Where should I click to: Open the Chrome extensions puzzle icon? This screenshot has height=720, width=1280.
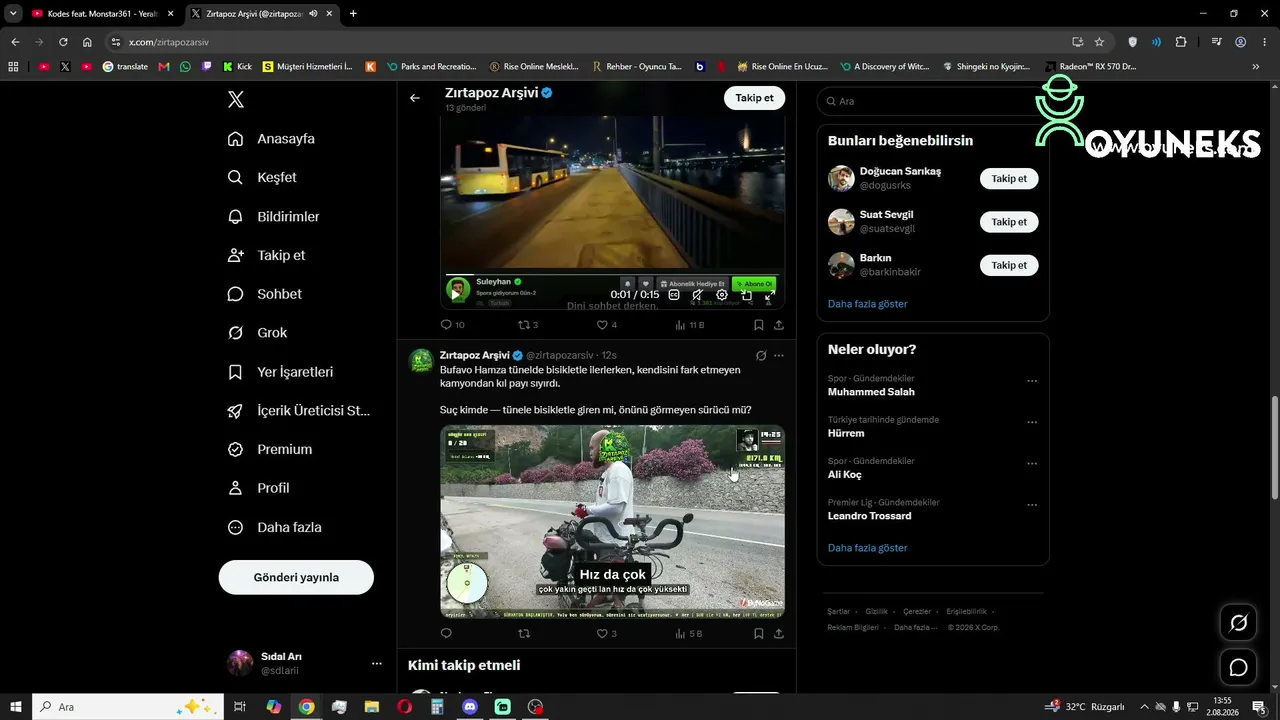[x=1181, y=42]
